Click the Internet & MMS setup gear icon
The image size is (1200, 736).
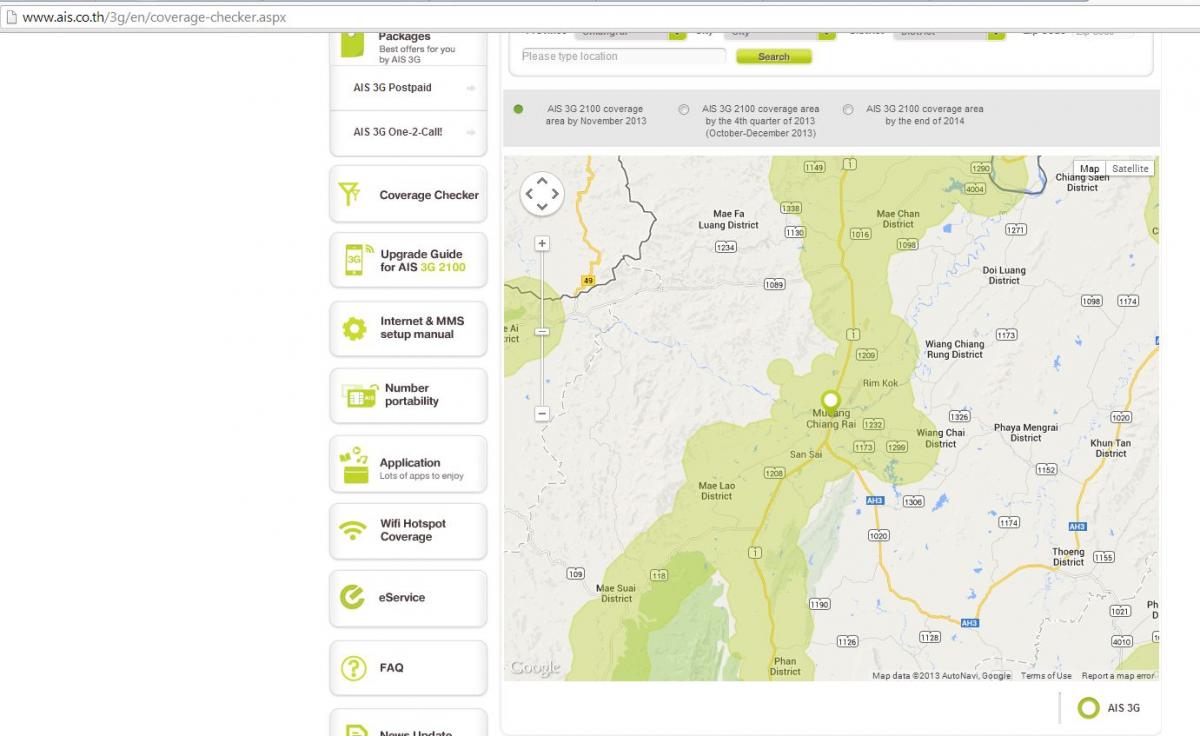point(354,328)
